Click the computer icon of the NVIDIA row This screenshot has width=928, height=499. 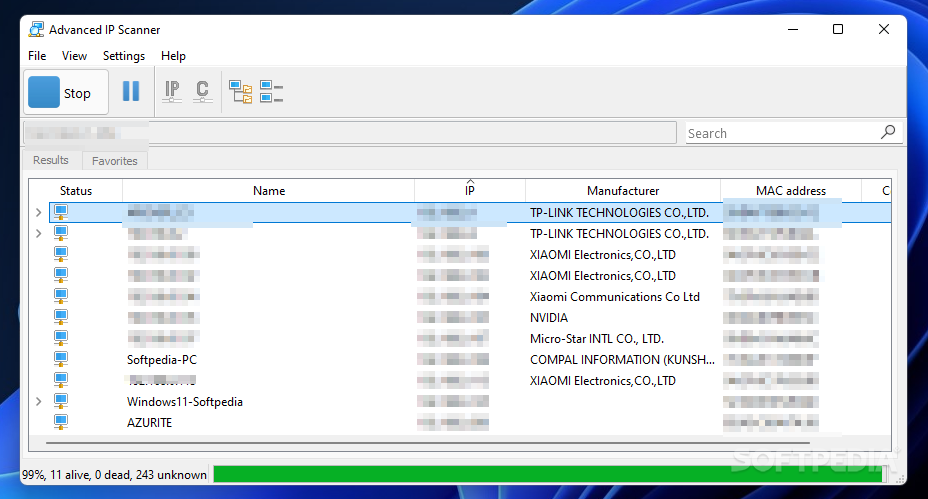tap(60, 317)
